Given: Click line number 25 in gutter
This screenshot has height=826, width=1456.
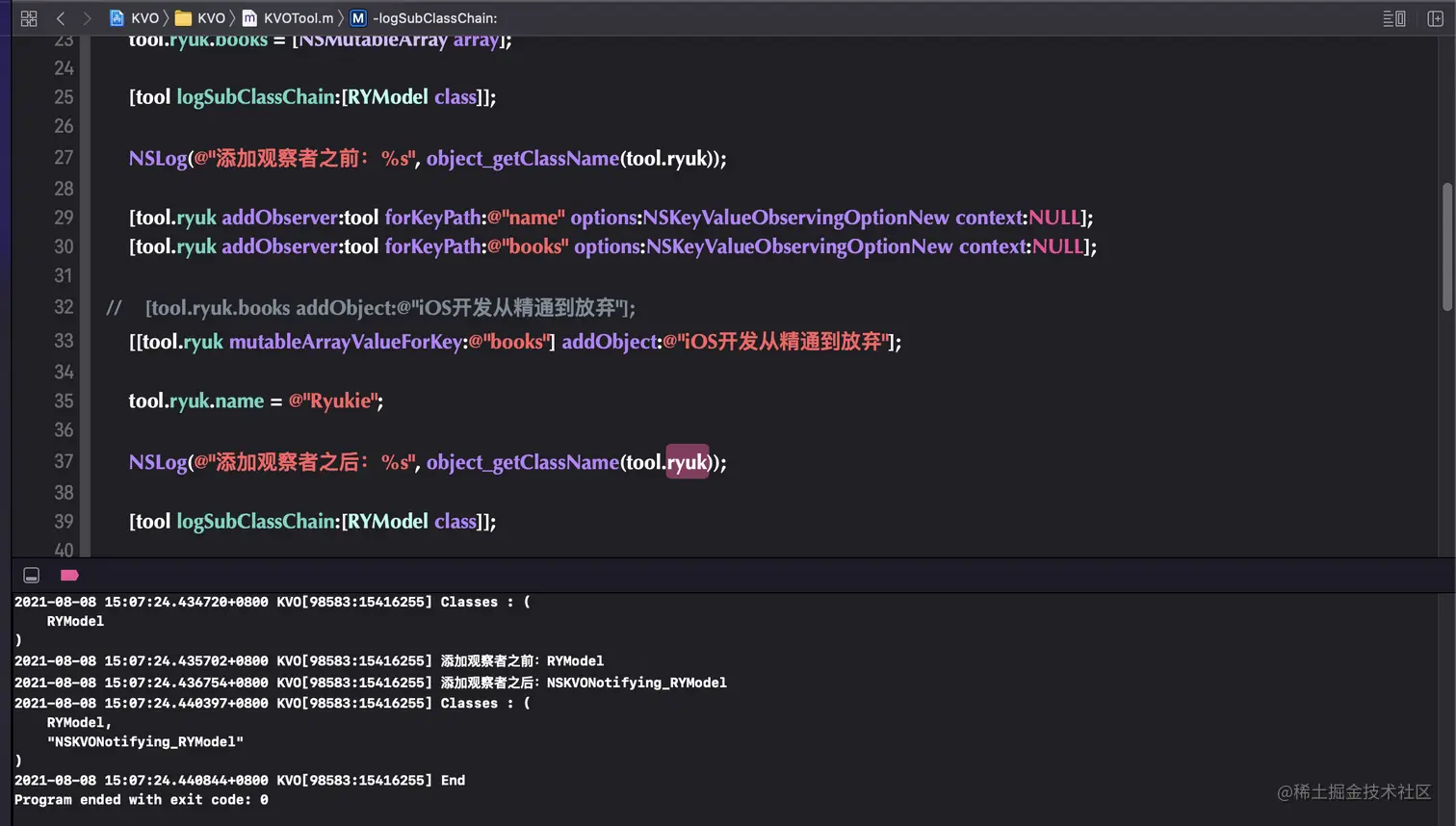Looking at the screenshot, I should (64, 97).
